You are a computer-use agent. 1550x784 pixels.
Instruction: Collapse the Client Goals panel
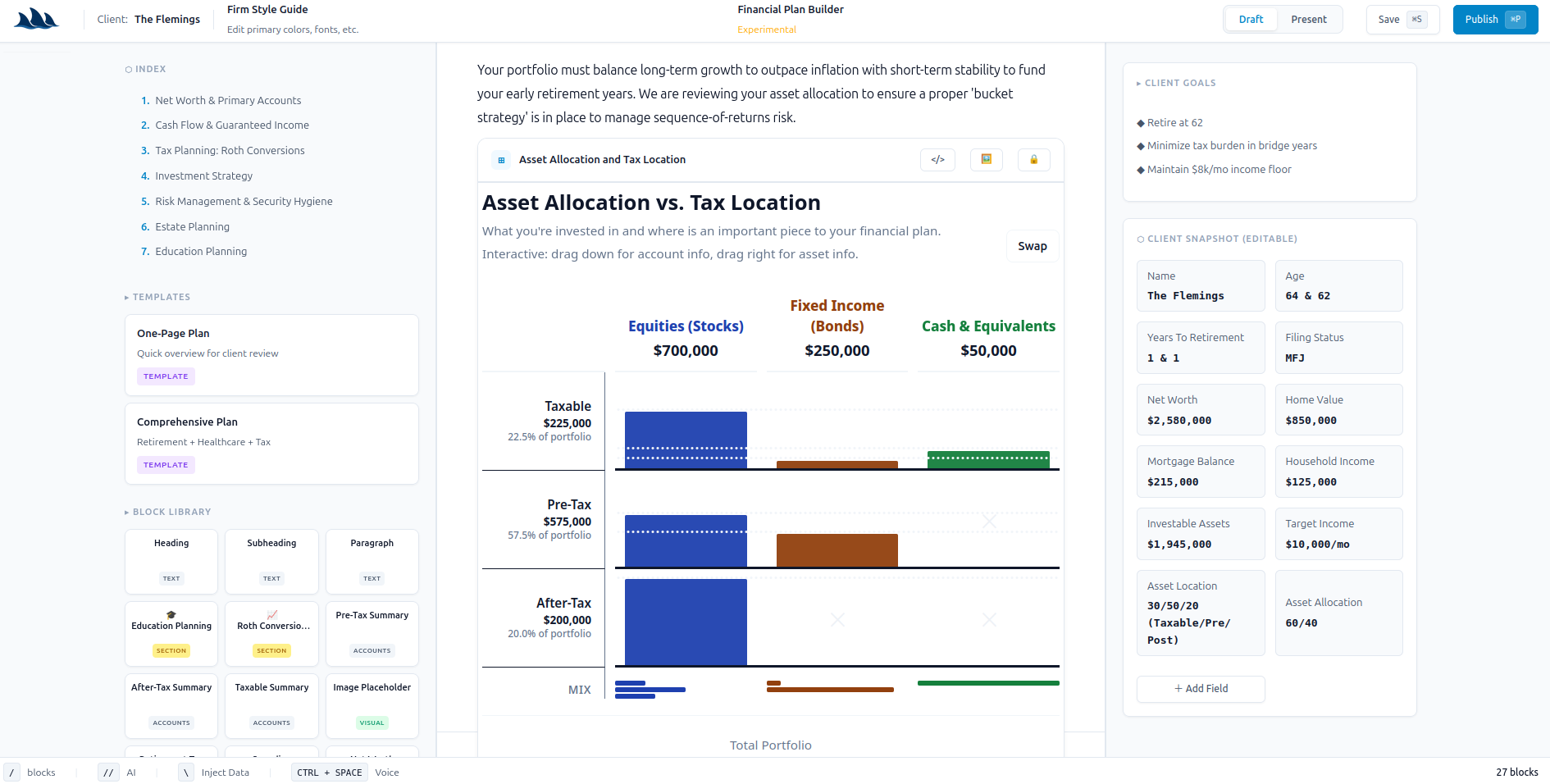coord(1176,83)
